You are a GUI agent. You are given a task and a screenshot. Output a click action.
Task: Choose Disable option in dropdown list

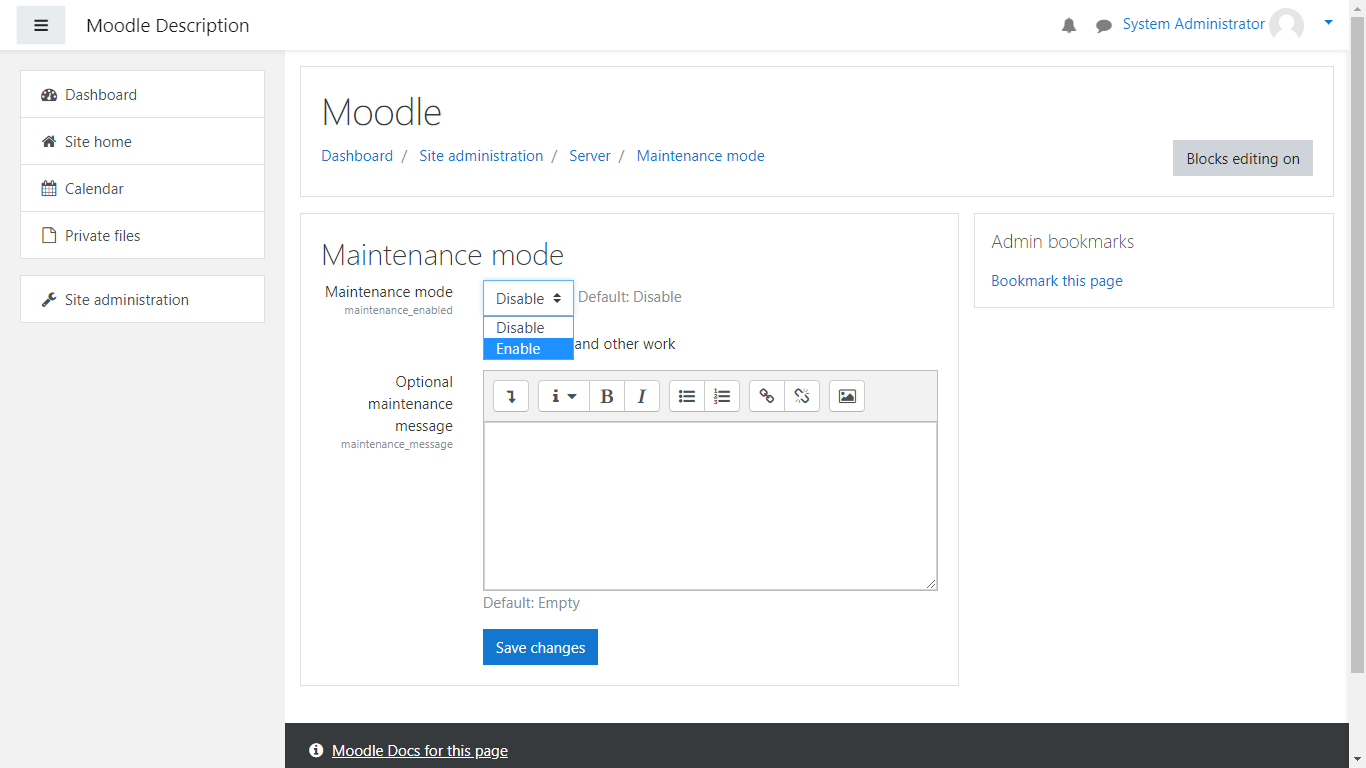pyautogui.click(x=528, y=328)
